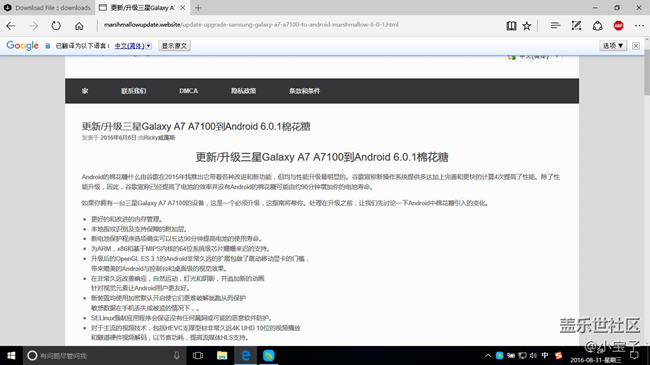Show hidden system tray icons chevron
This screenshot has width=650, height=365.
click(x=488, y=355)
